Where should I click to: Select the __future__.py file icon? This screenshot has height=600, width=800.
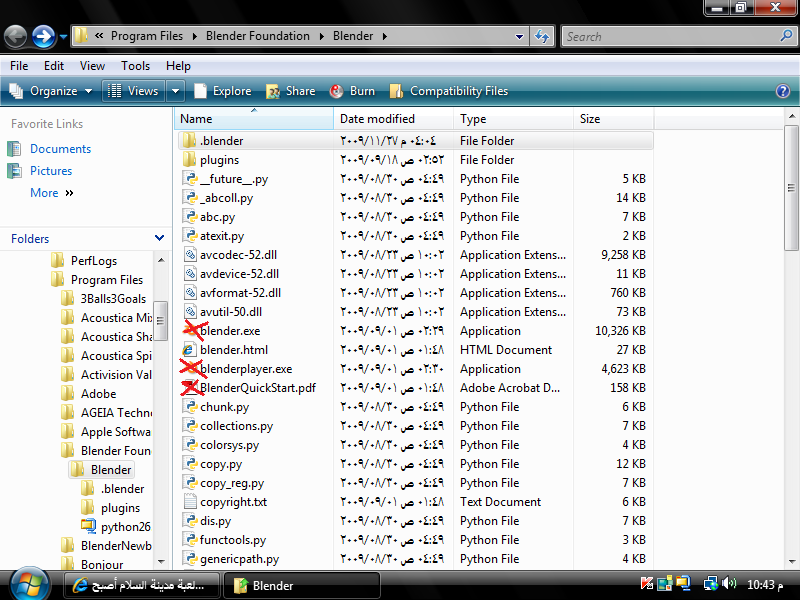[190, 179]
